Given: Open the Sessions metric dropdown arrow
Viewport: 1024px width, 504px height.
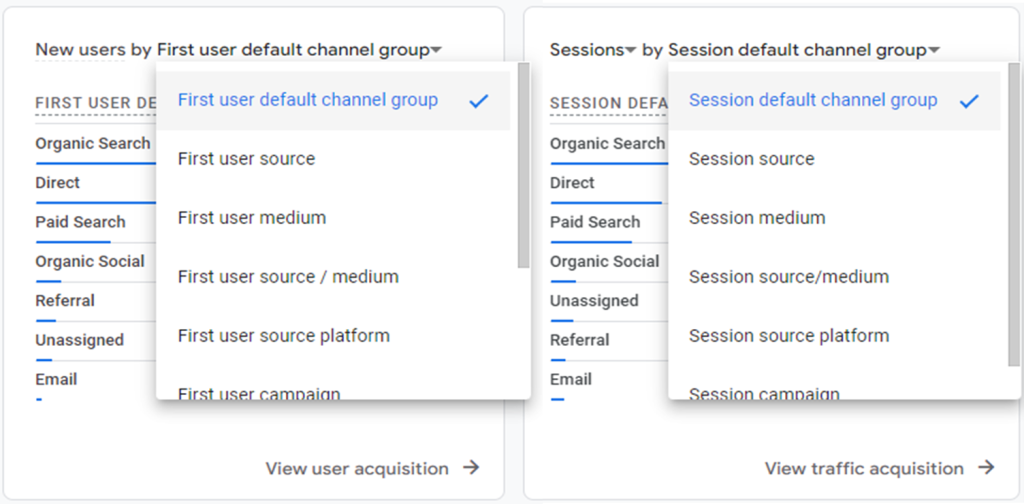Looking at the screenshot, I should 630,50.
